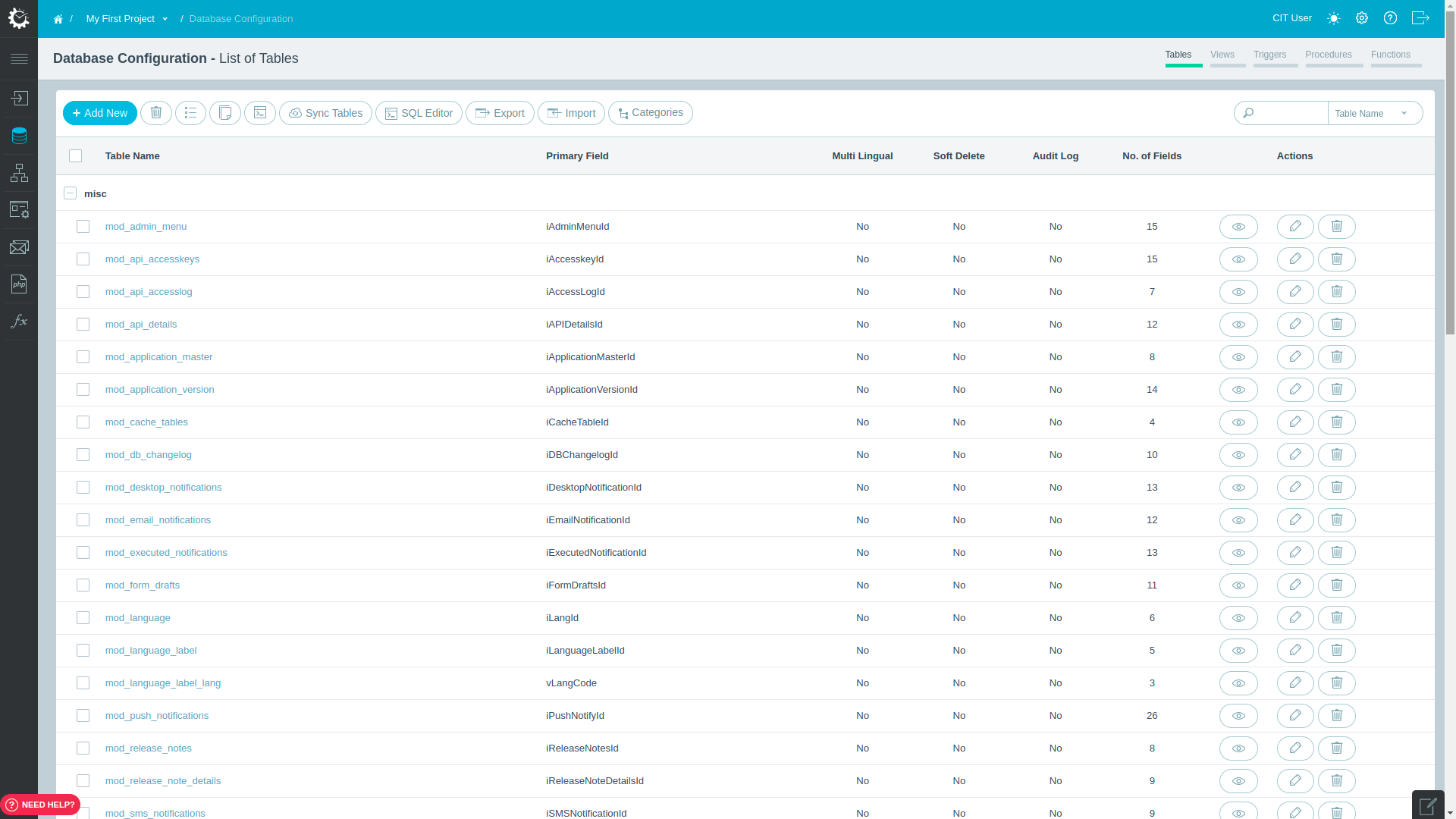Edit the mod_api_accesskeys table
The image size is (1456, 819).
pos(1295,259)
